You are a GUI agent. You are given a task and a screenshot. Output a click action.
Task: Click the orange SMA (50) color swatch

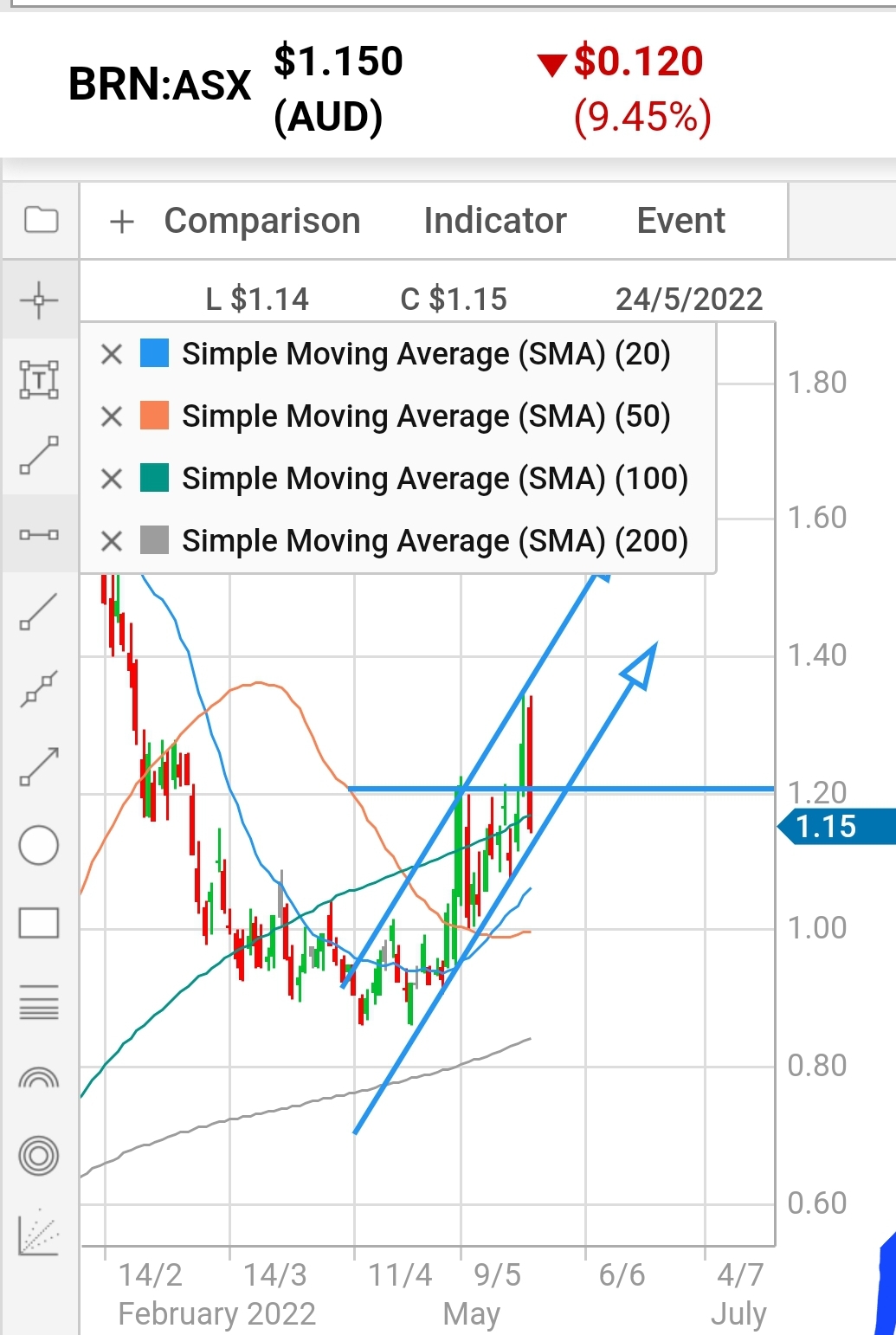pos(154,416)
